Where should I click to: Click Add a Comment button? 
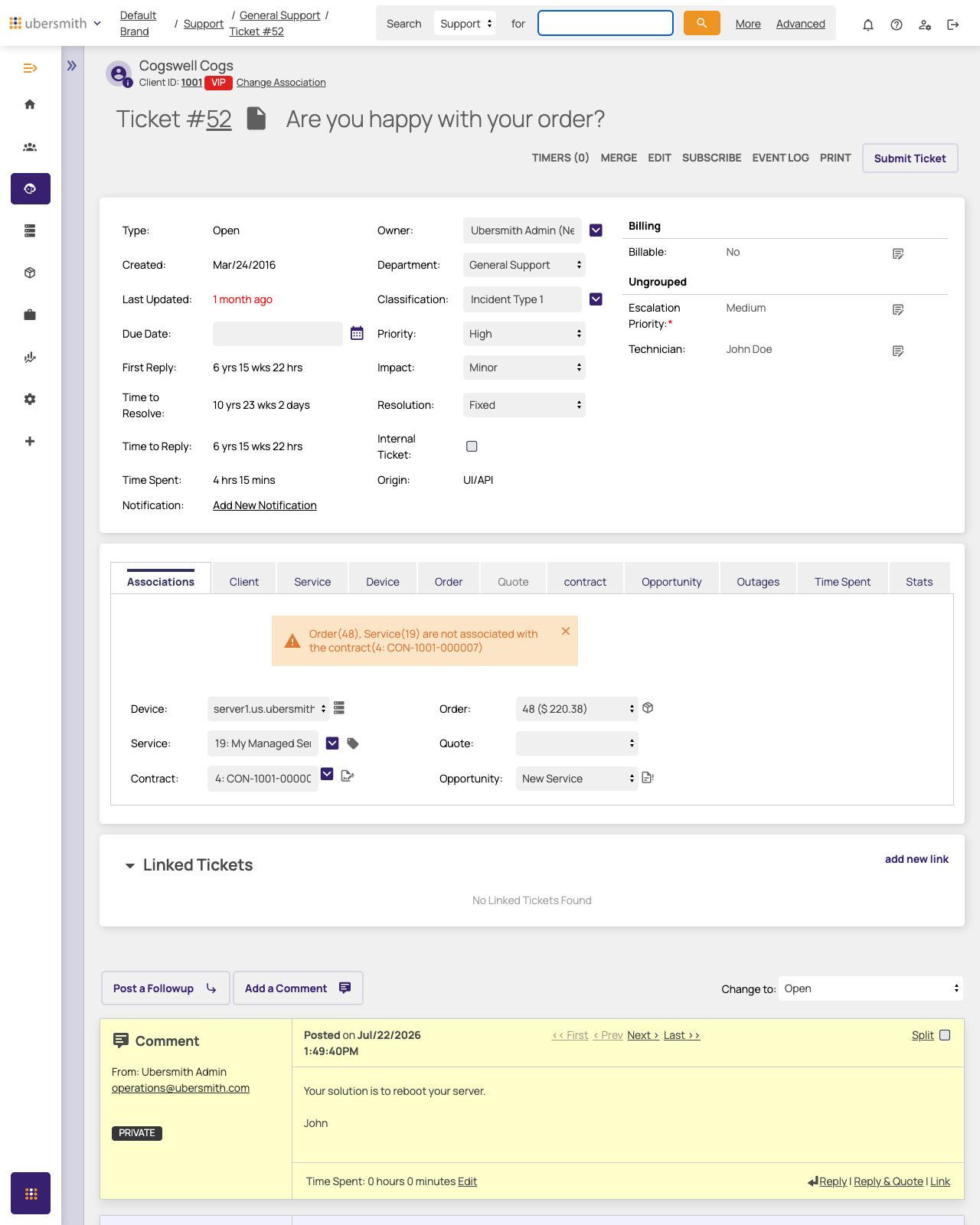click(298, 988)
